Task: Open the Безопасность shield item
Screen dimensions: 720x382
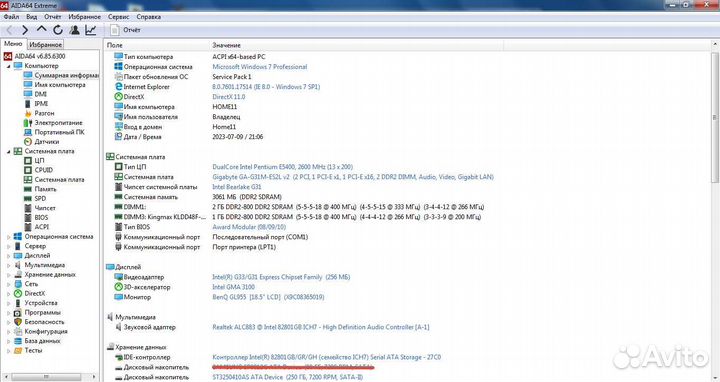Action: pyautogui.click(x=39, y=322)
